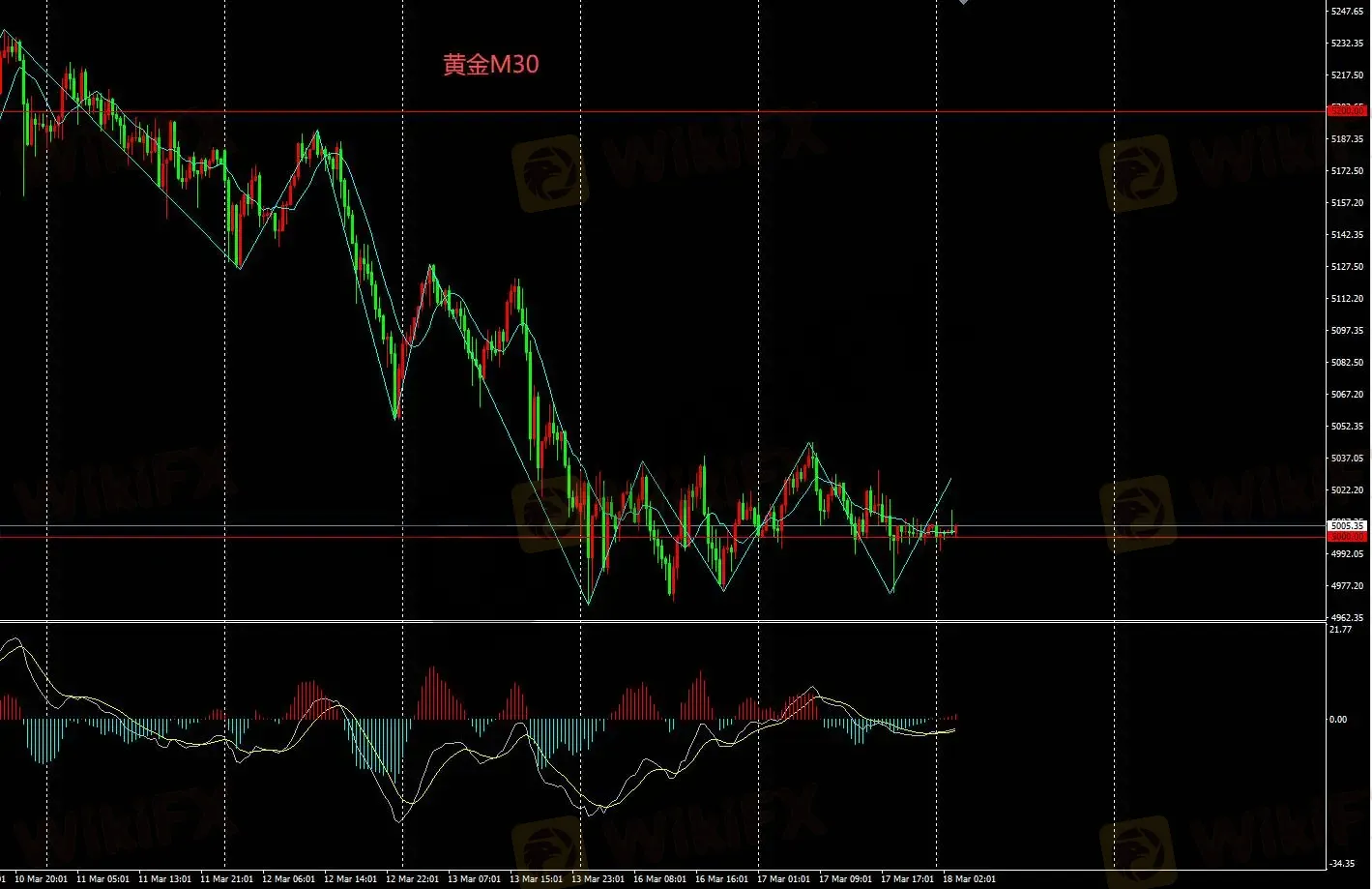This screenshot has height=889, width=1372.
Task: Click the 5142.35 price axis label
Action: point(1347,235)
